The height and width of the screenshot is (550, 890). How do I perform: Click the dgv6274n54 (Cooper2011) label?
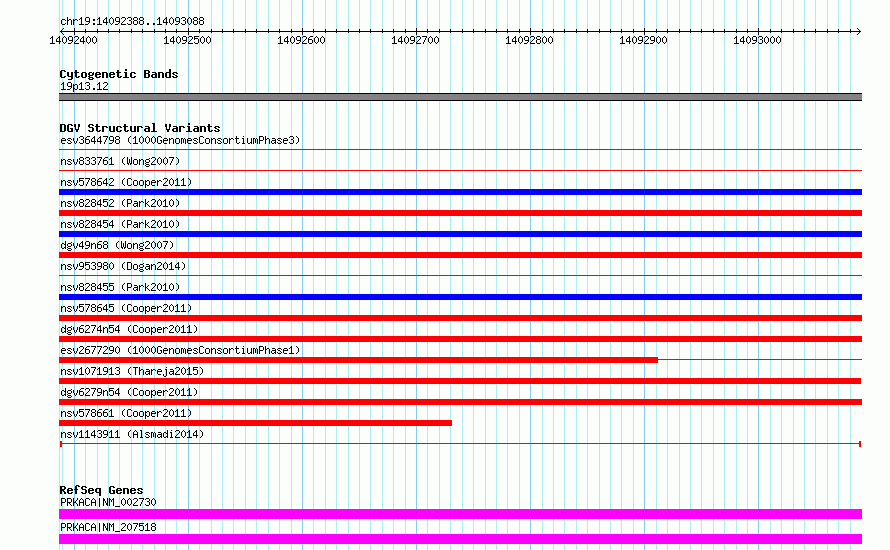[129, 329]
